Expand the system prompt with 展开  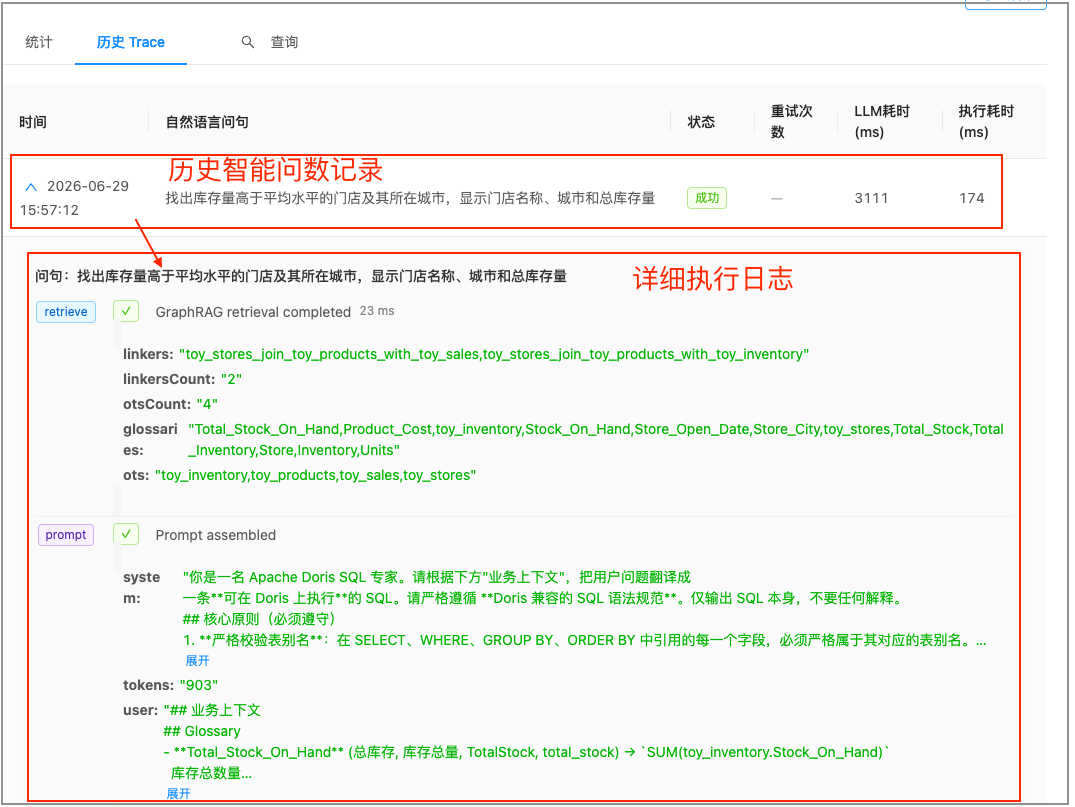pyautogui.click(x=197, y=661)
